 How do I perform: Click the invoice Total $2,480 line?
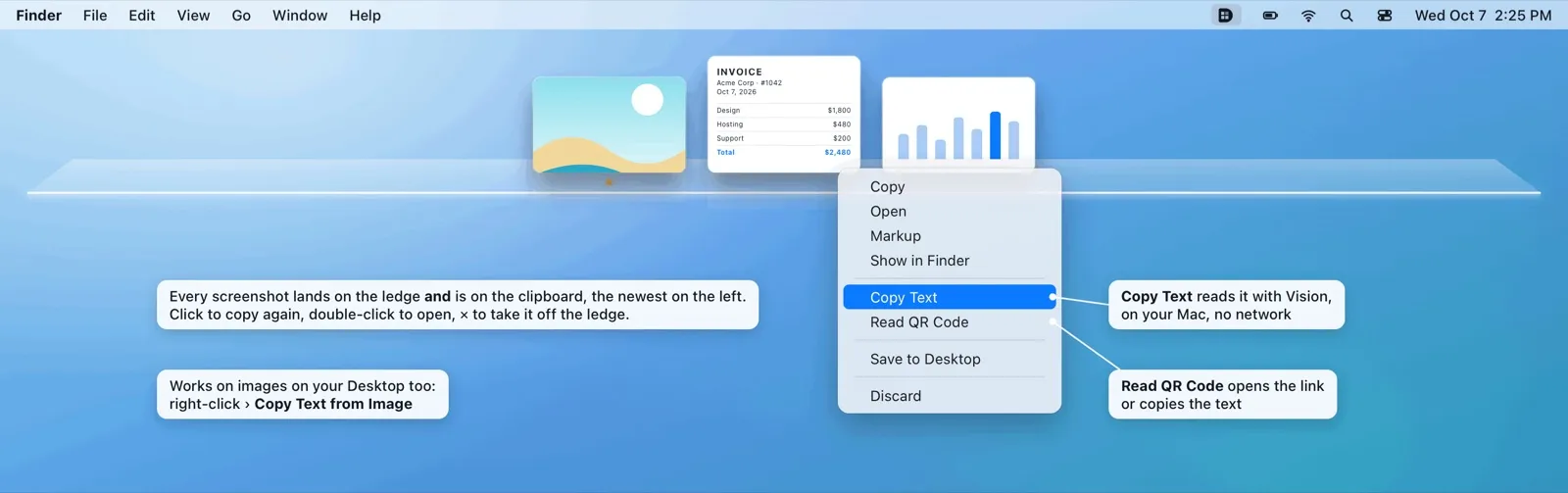point(784,152)
